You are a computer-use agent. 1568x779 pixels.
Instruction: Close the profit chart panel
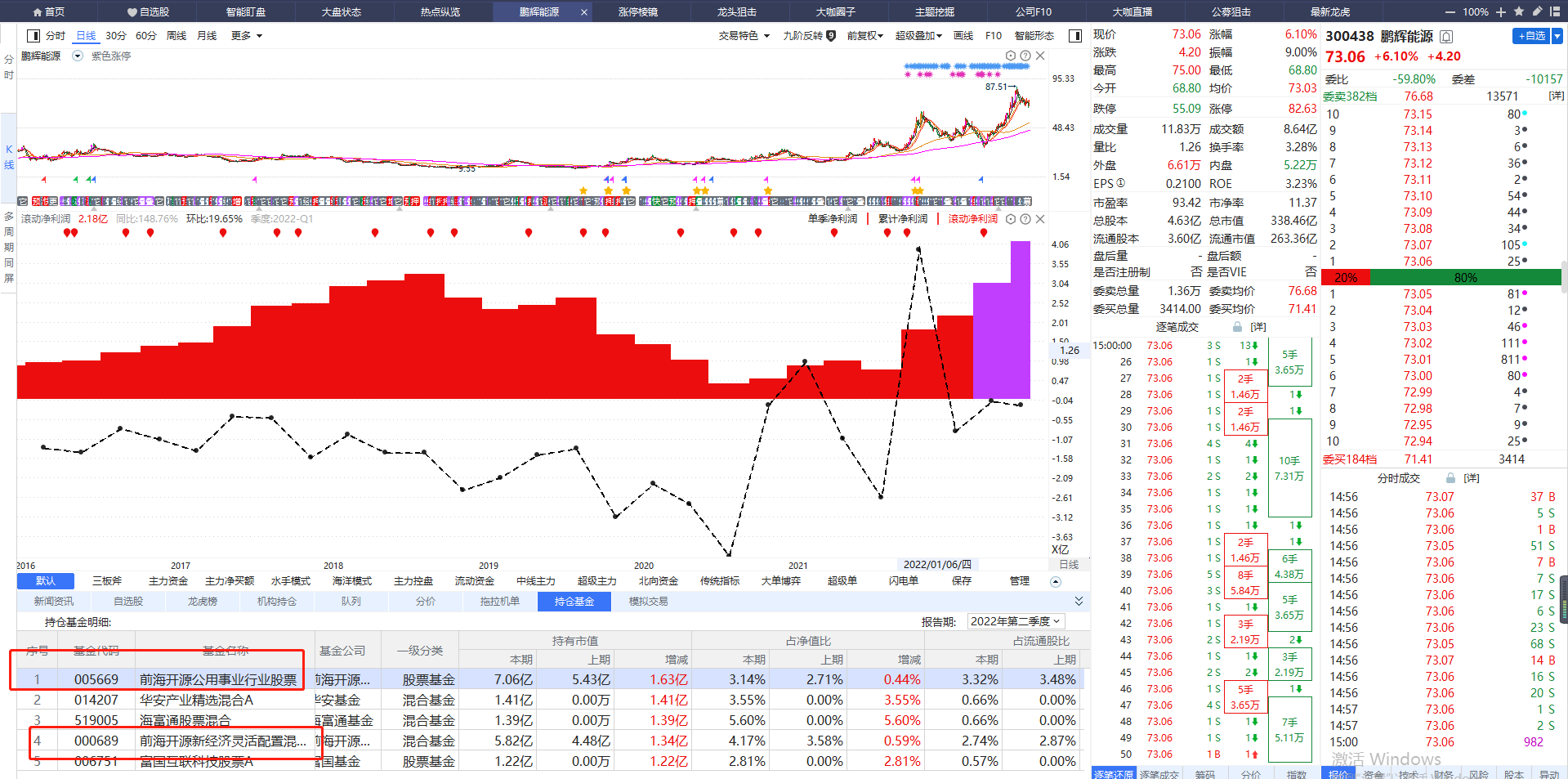[x=1040, y=218]
